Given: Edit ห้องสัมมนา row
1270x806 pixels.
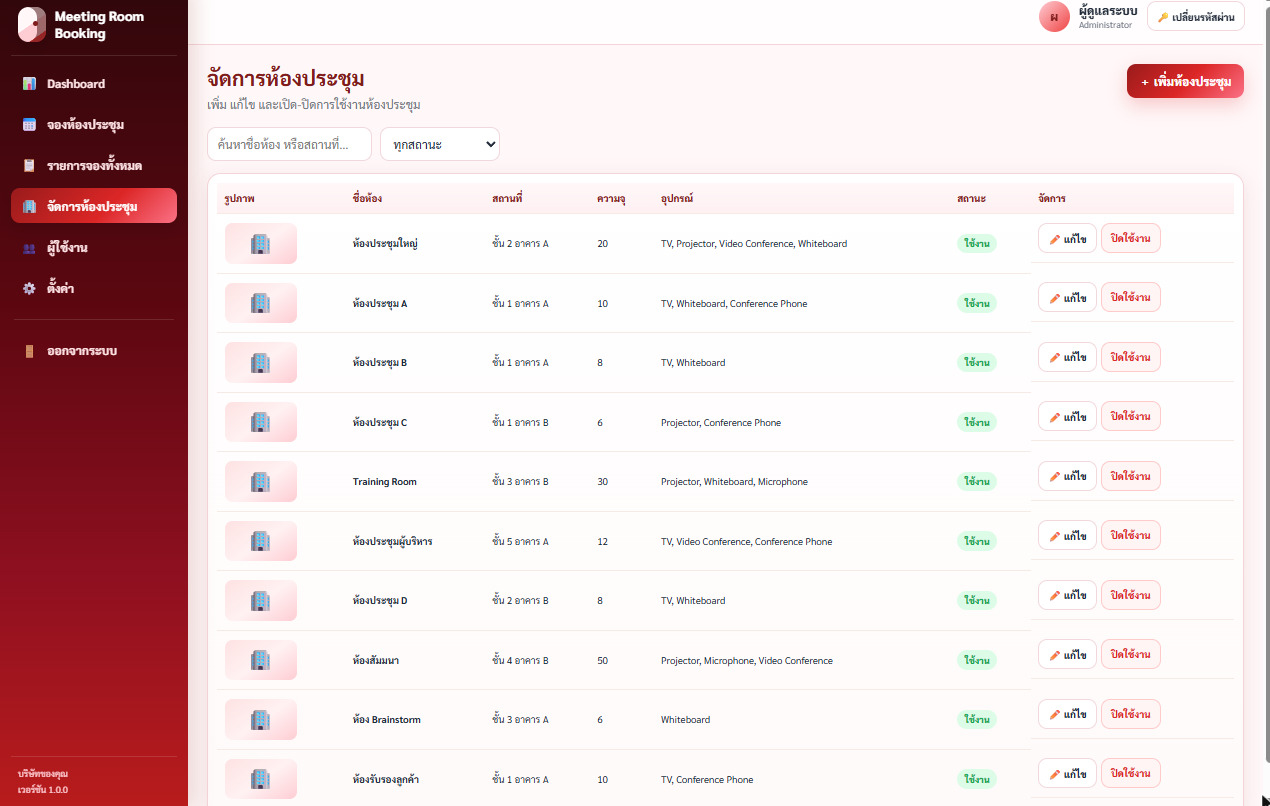Looking at the screenshot, I should tap(1067, 654).
